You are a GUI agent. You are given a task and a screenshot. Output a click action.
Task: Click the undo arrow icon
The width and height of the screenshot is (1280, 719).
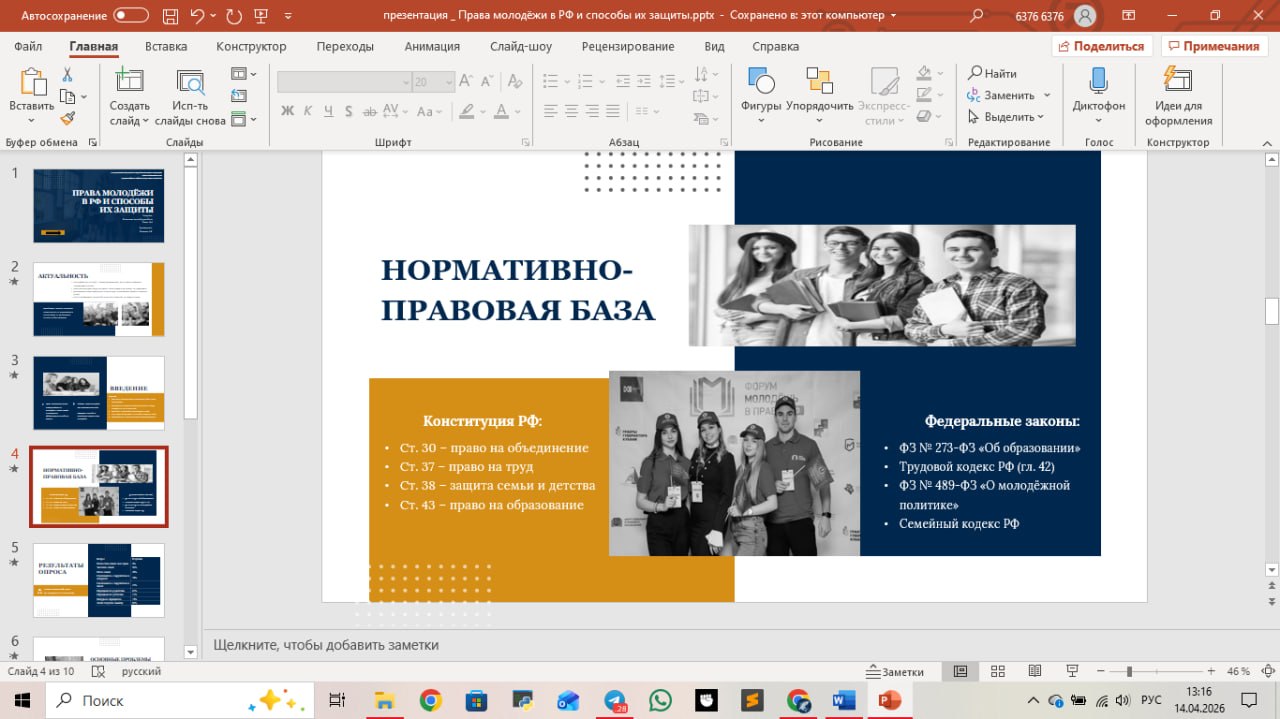point(198,16)
